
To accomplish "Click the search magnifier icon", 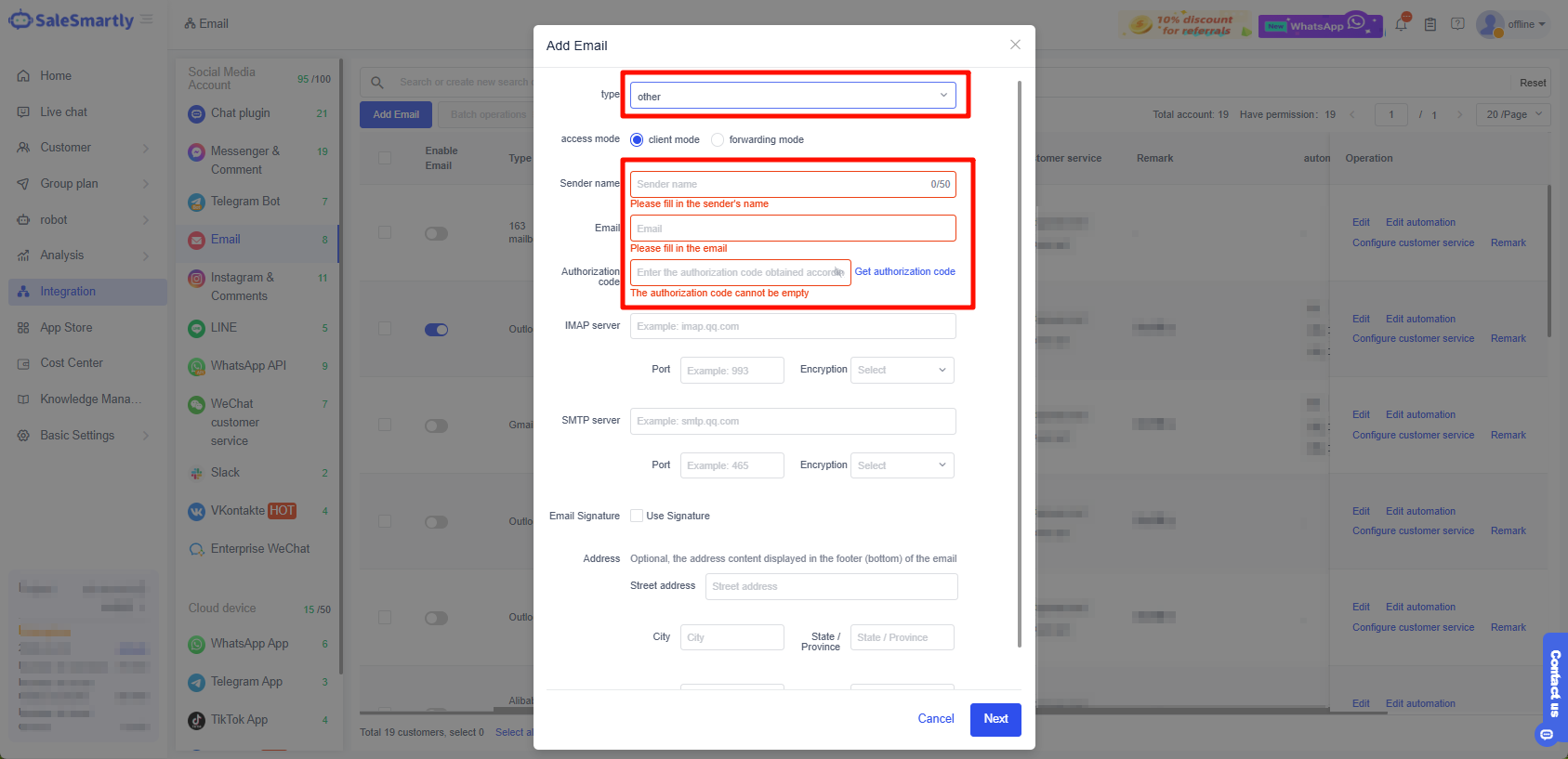I will coord(377,83).
